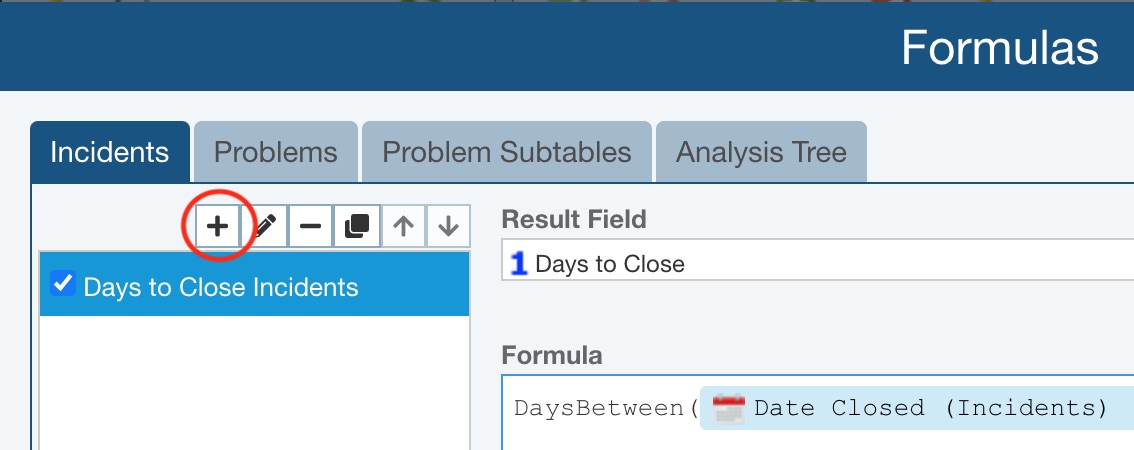The height and width of the screenshot is (450, 1134).
Task: Click the pencil icon to edit formula
Action: [265, 227]
